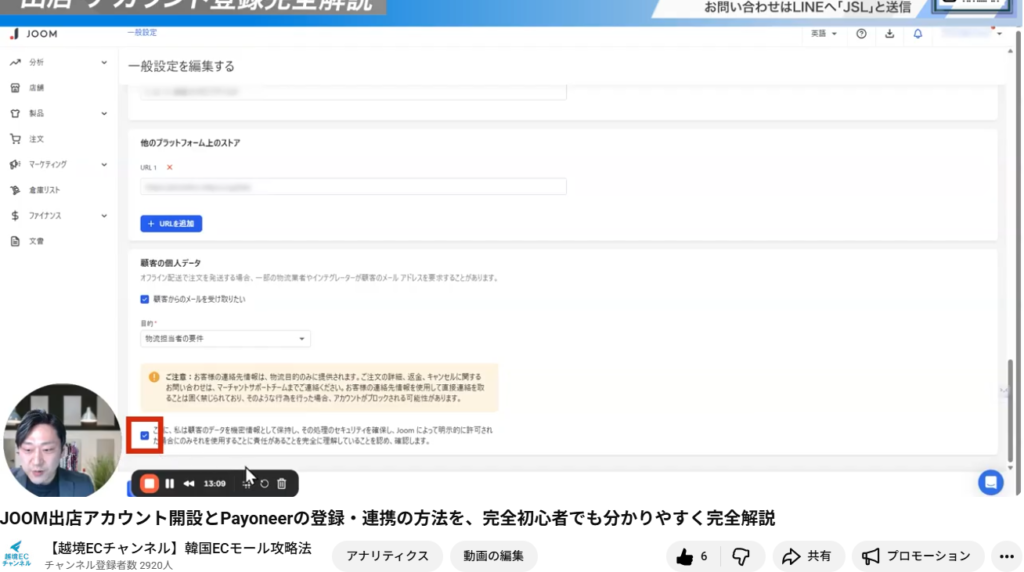The height and width of the screenshot is (572, 1024).
Task: Open 倉庫リスト warehouse list icon
Action: point(15,190)
